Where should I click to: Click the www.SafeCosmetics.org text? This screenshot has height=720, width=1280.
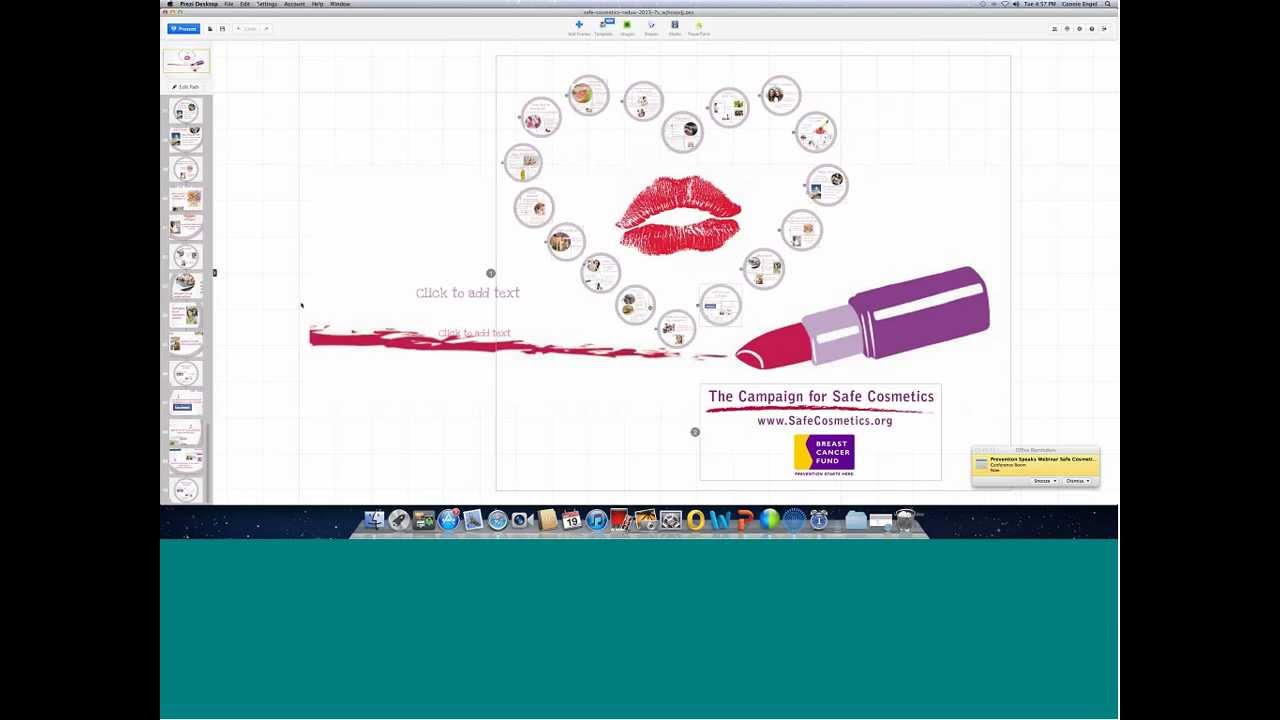pos(825,421)
